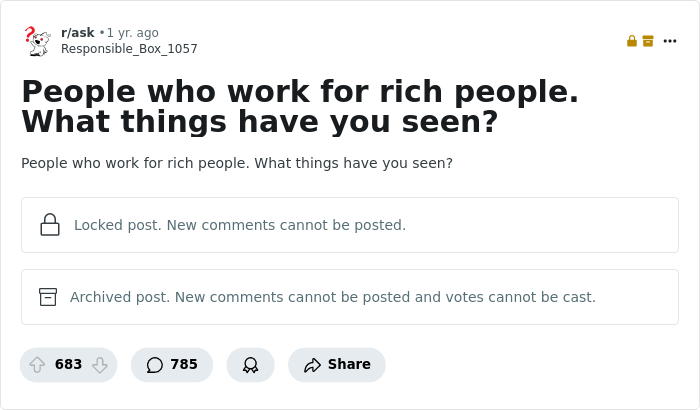Open the three-dot overflow menu
700x410 pixels.
670,41
